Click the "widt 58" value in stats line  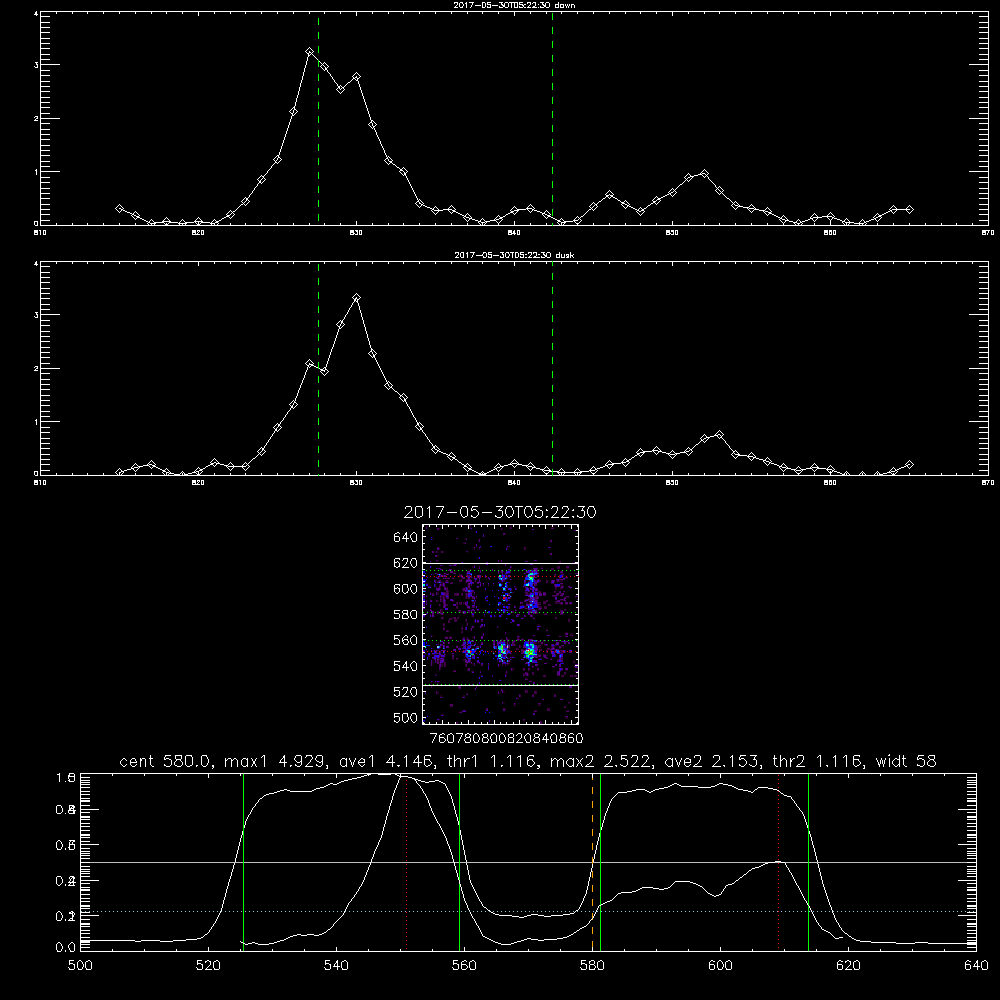coord(906,761)
